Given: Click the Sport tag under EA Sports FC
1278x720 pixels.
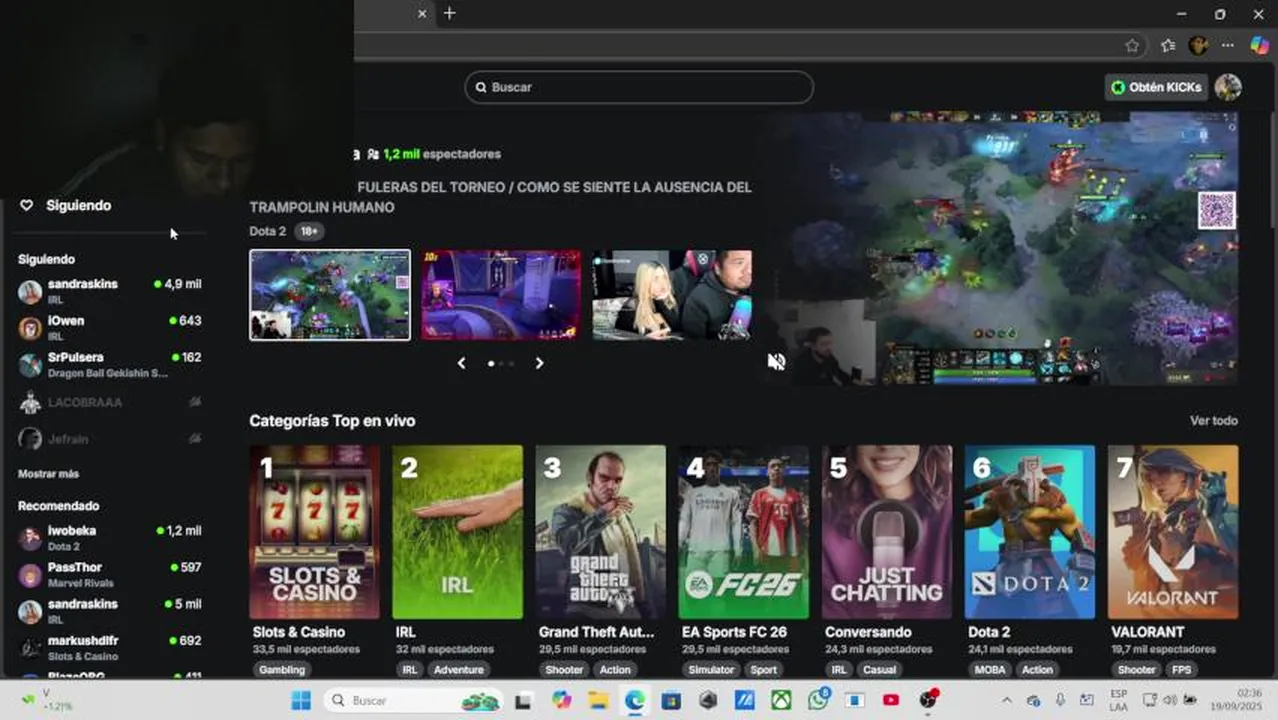Looking at the screenshot, I should point(763,670).
